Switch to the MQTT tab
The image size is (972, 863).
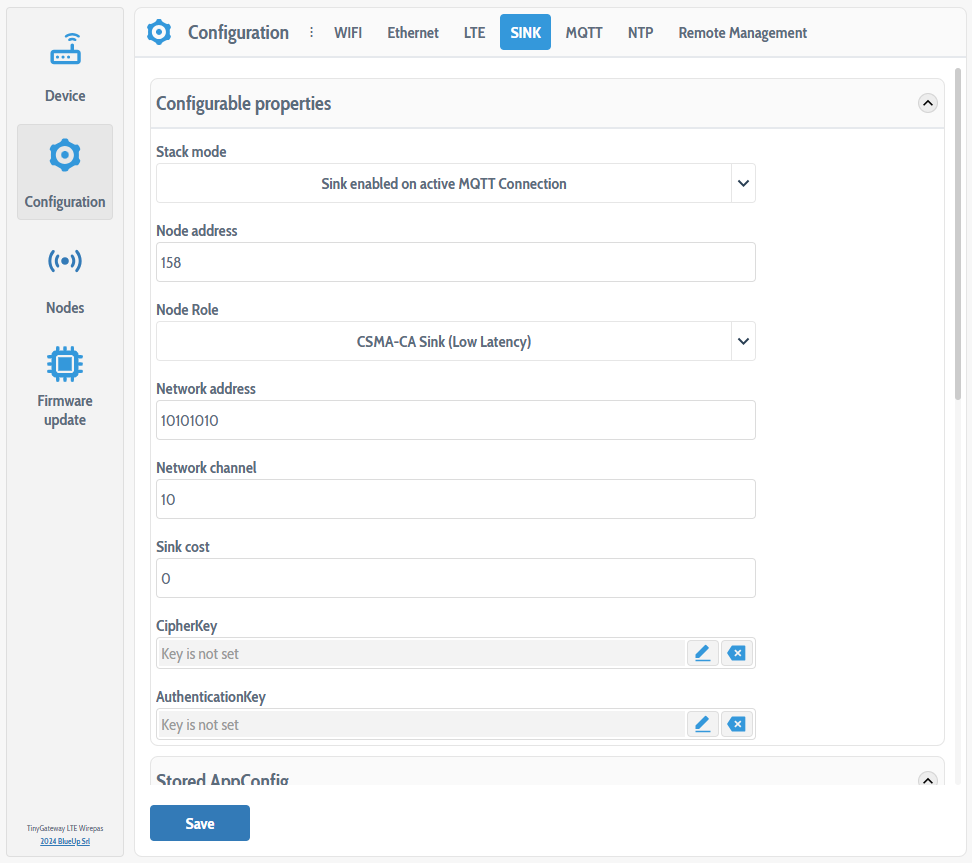(x=584, y=33)
